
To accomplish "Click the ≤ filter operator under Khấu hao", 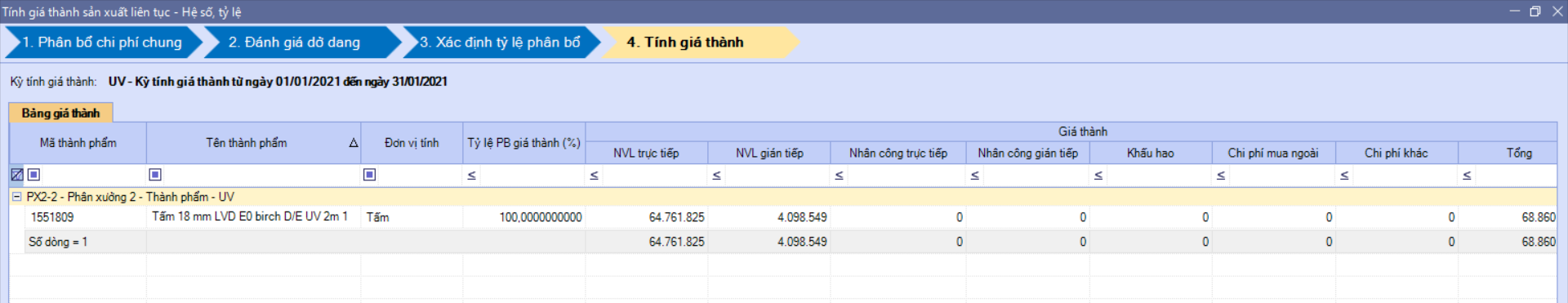I will tap(1098, 176).
